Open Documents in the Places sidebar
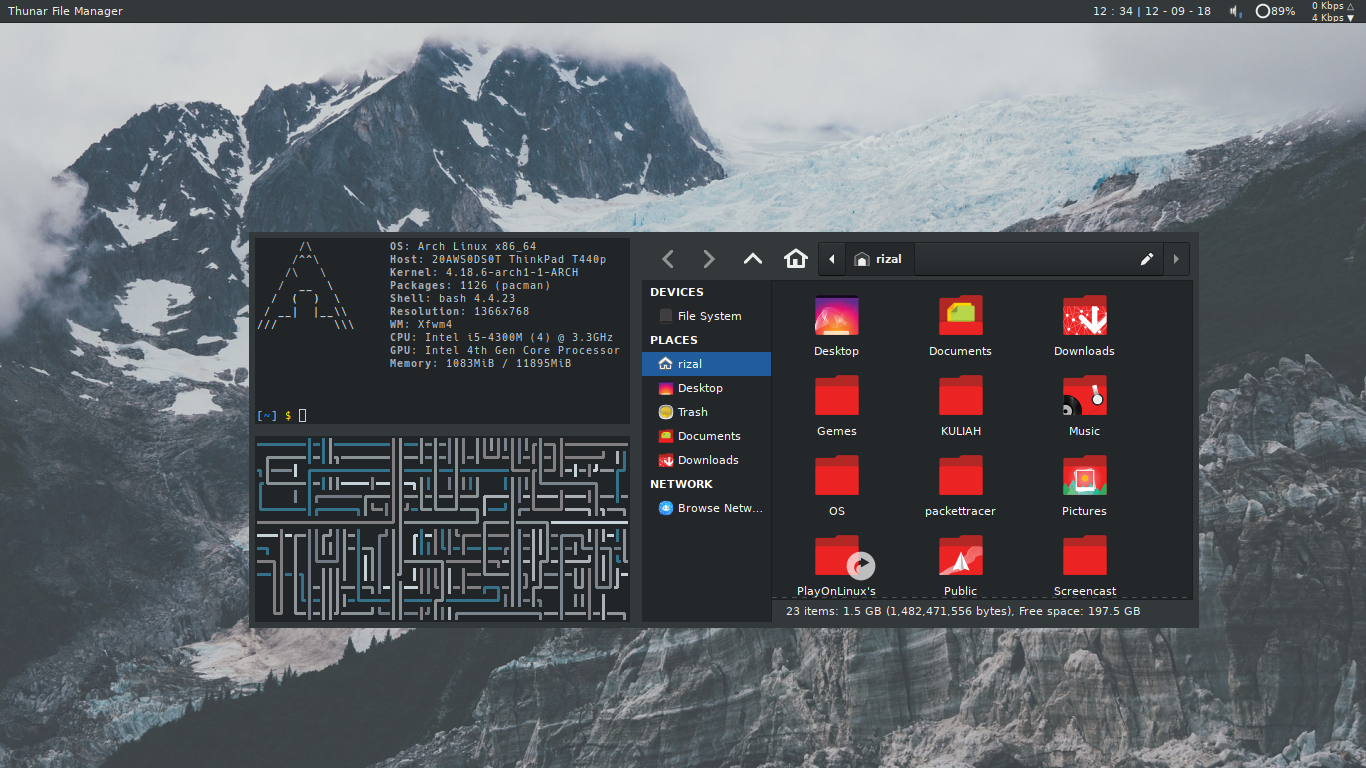This screenshot has height=768, width=1366. pyautogui.click(x=706, y=436)
